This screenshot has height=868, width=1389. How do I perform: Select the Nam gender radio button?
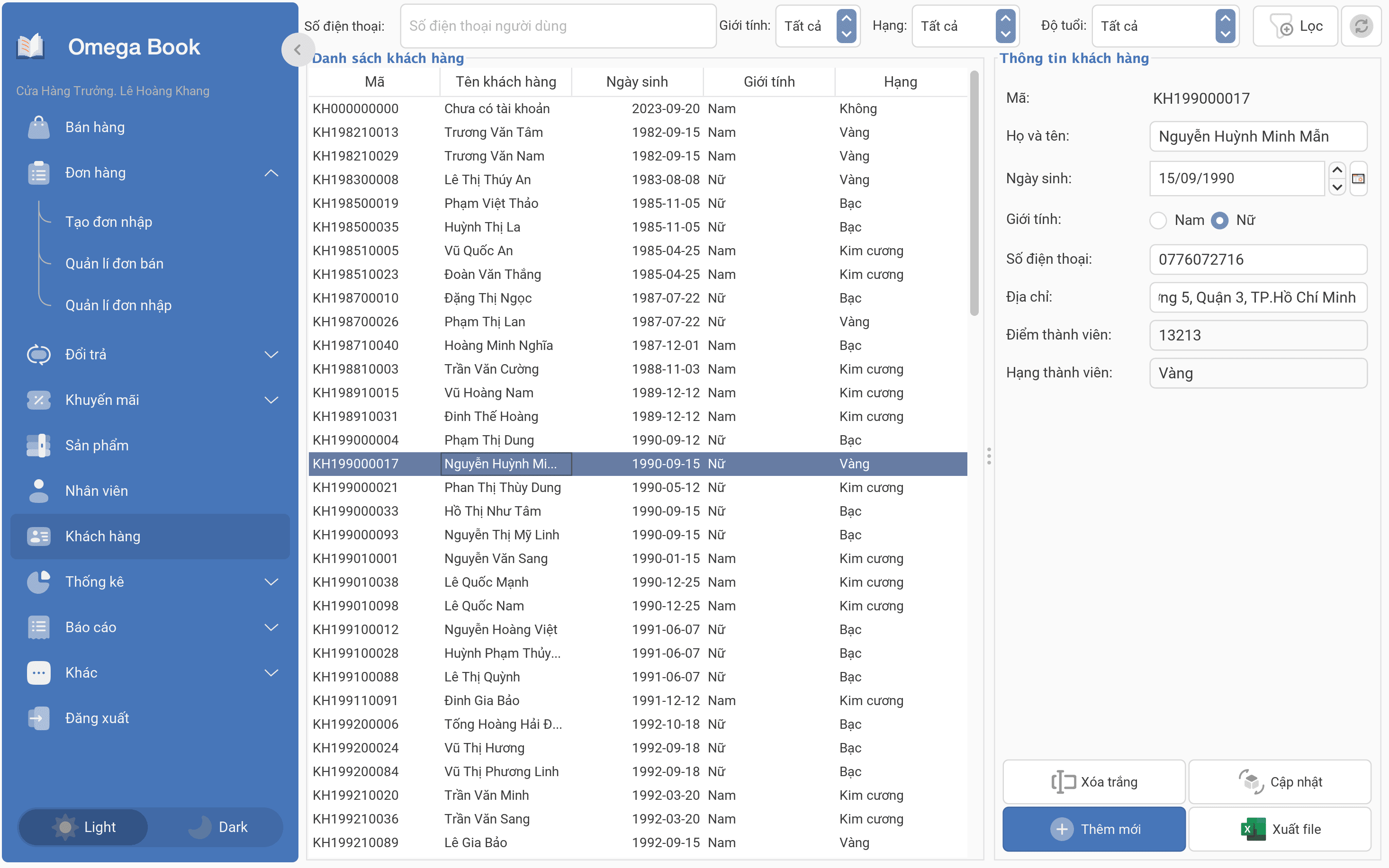[1158, 221]
